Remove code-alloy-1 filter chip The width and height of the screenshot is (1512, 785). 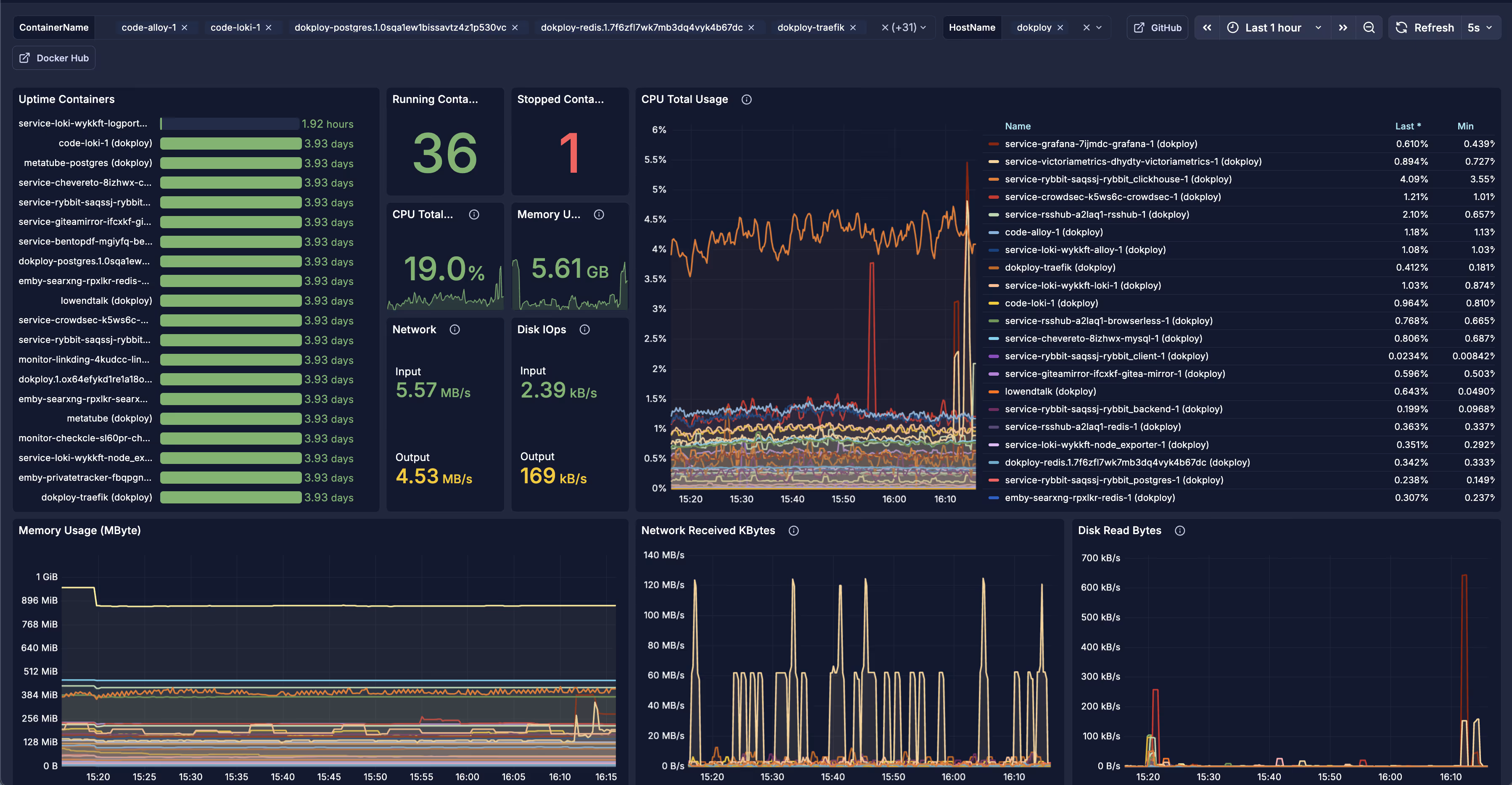[x=184, y=28]
